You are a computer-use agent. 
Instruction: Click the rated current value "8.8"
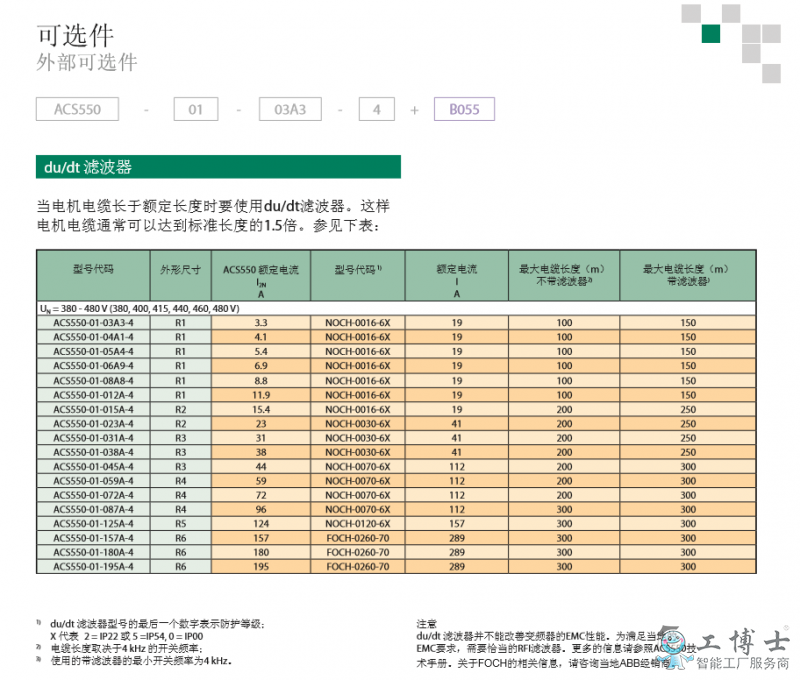coord(261,381)
